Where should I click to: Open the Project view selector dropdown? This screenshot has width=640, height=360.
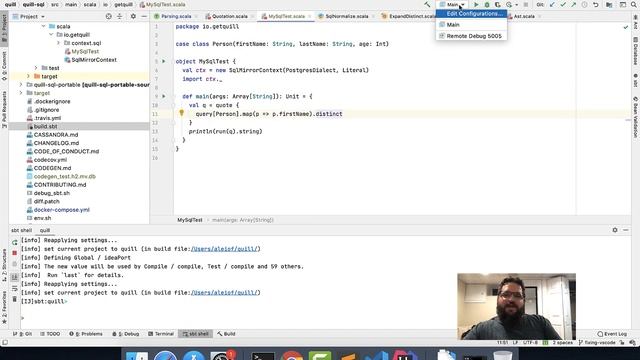pyautogui.click(x=29, y=16)
